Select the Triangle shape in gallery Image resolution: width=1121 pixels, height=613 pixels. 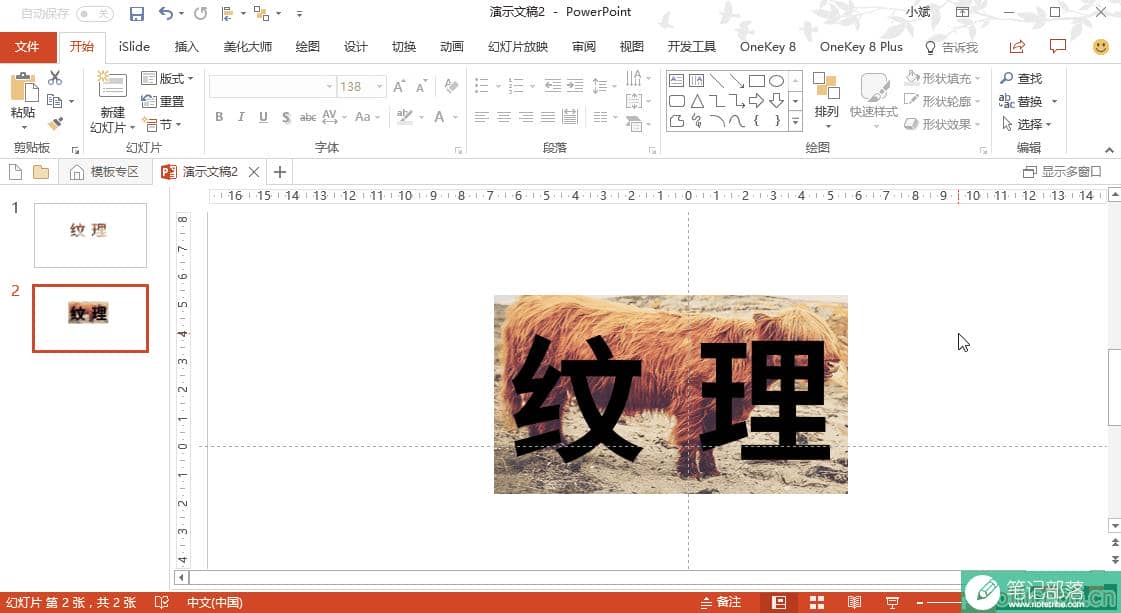tap(697, 101)
